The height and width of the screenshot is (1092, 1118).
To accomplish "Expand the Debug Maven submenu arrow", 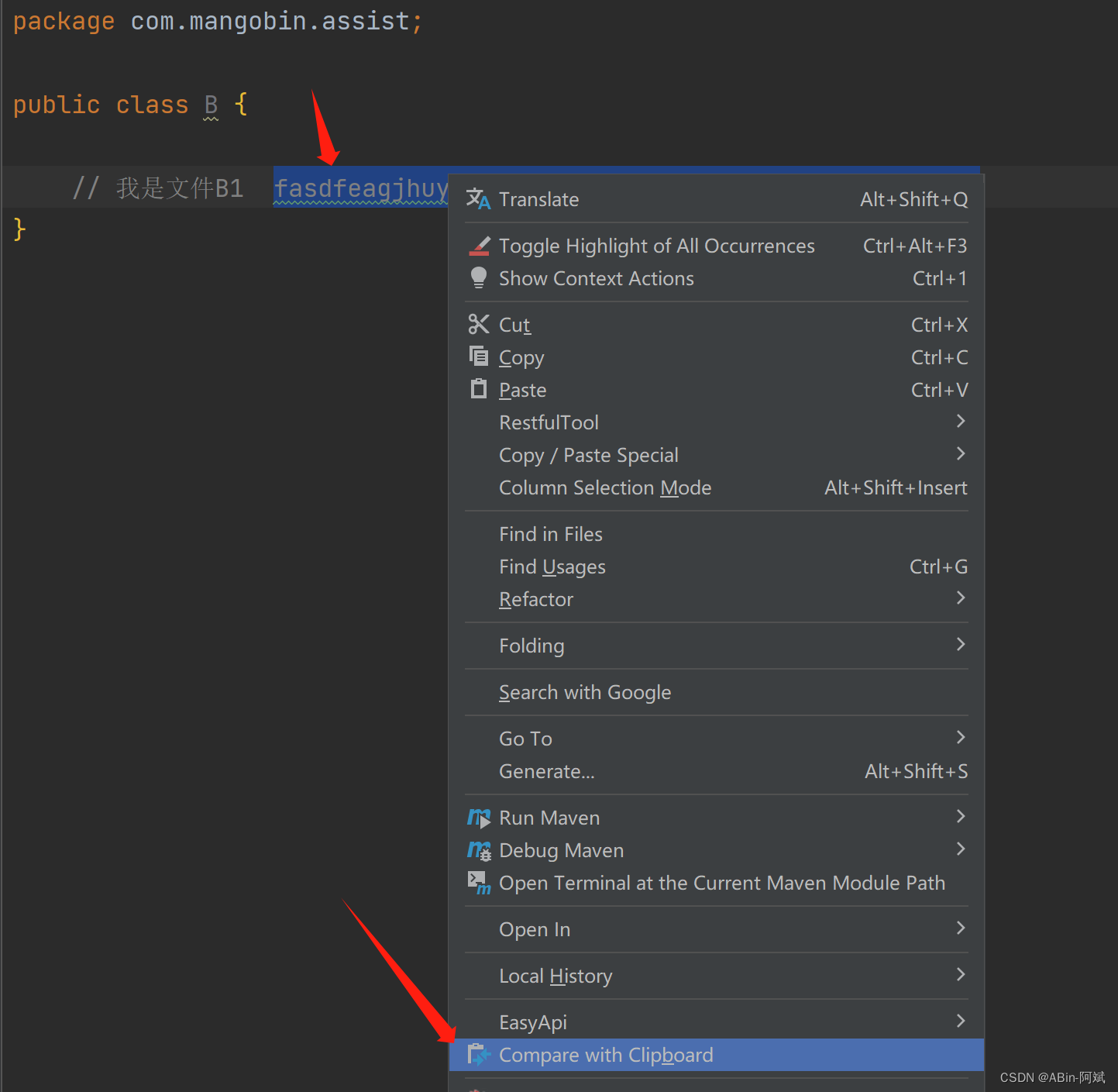I will tap(961, 849).
